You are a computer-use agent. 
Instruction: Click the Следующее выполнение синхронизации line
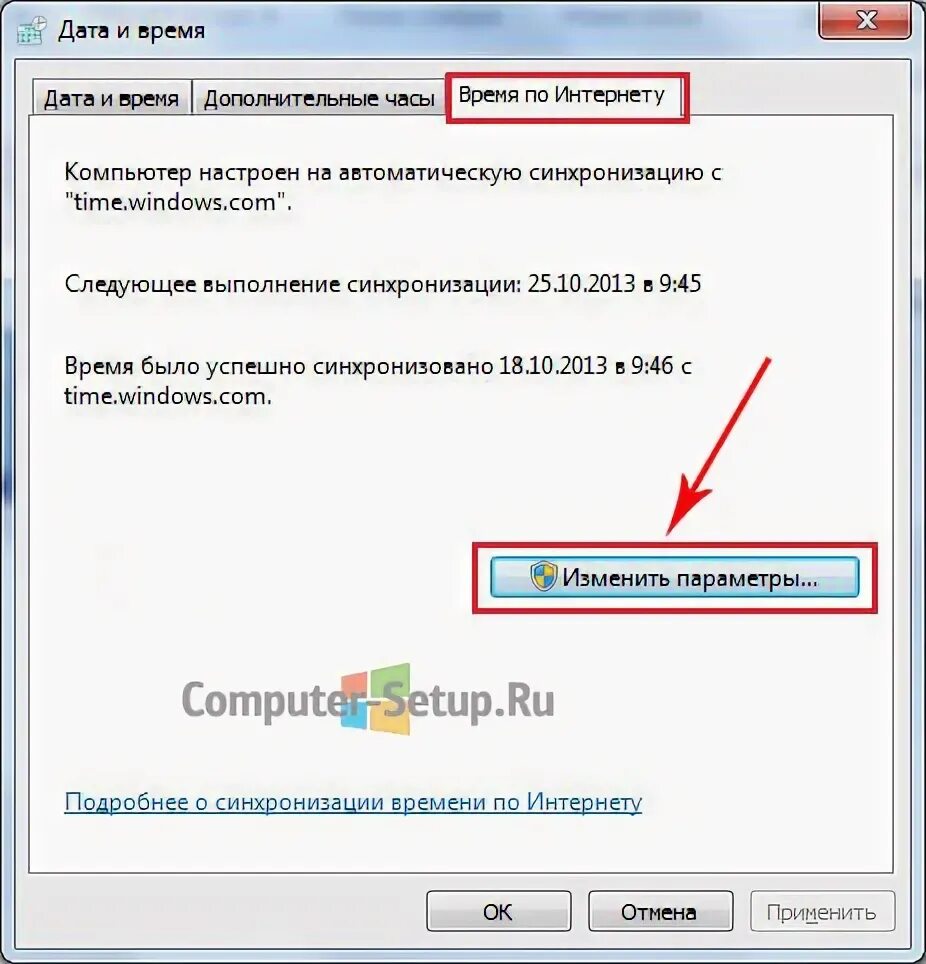[x=382, y=284]
